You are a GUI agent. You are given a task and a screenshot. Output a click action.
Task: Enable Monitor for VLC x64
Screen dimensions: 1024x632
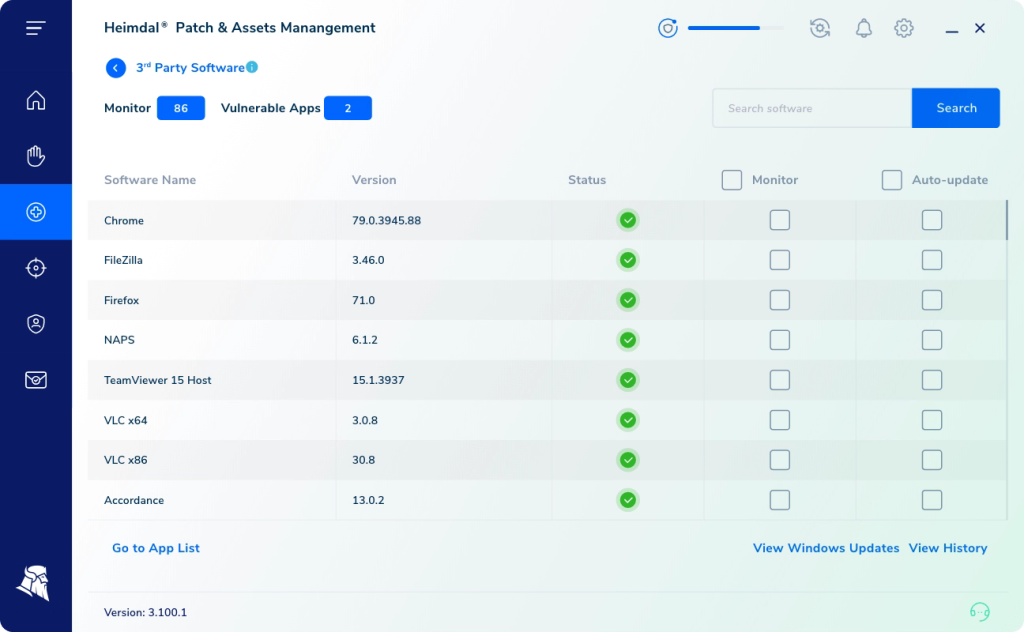pos(780,420)
